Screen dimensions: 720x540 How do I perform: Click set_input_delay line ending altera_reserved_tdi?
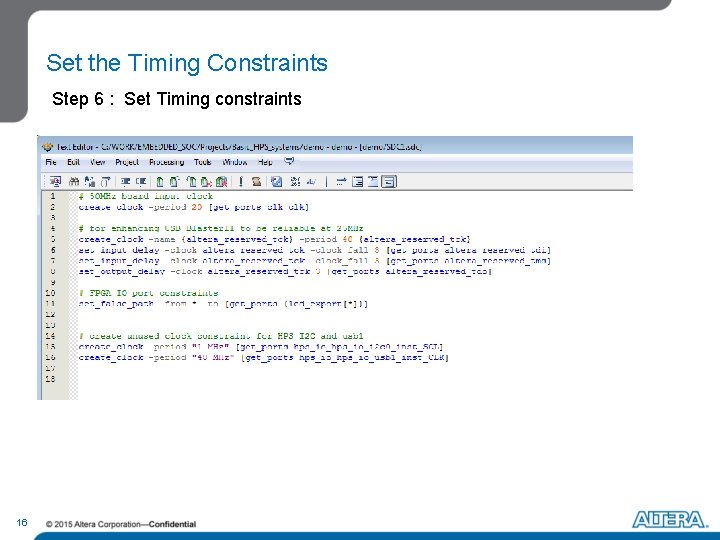315,250
